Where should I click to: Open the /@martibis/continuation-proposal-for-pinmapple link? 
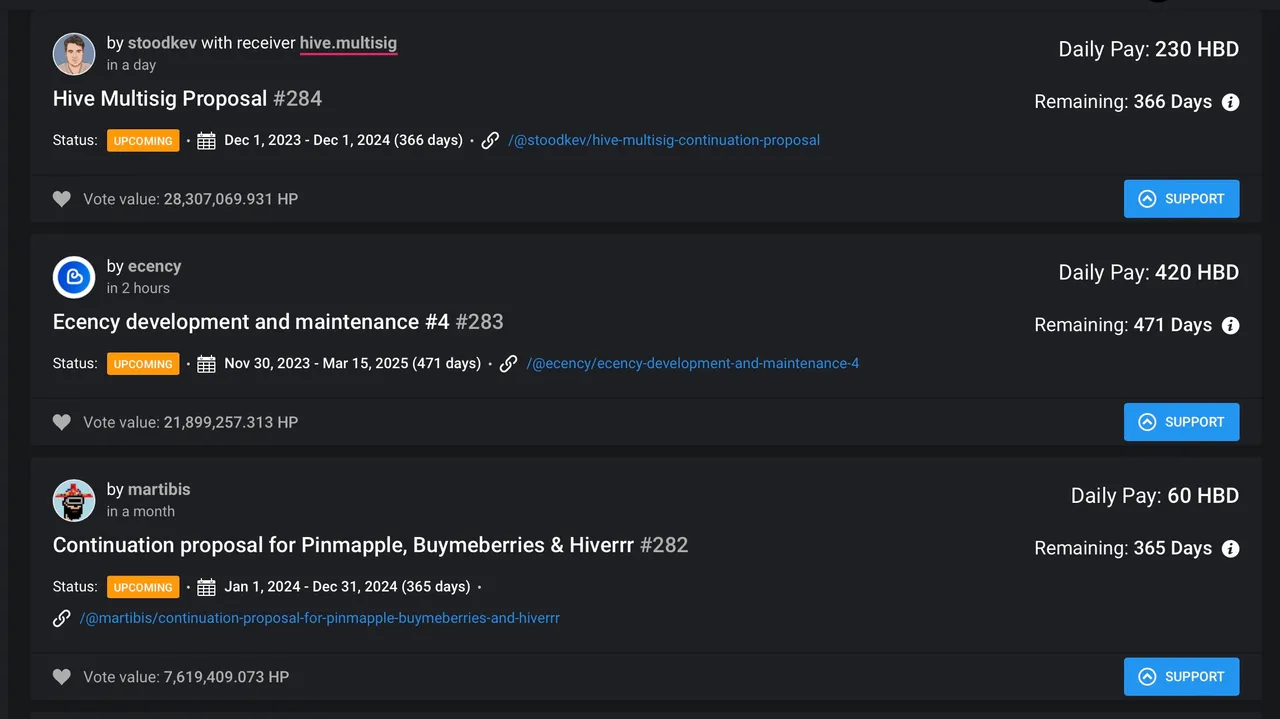pos(320,618)
